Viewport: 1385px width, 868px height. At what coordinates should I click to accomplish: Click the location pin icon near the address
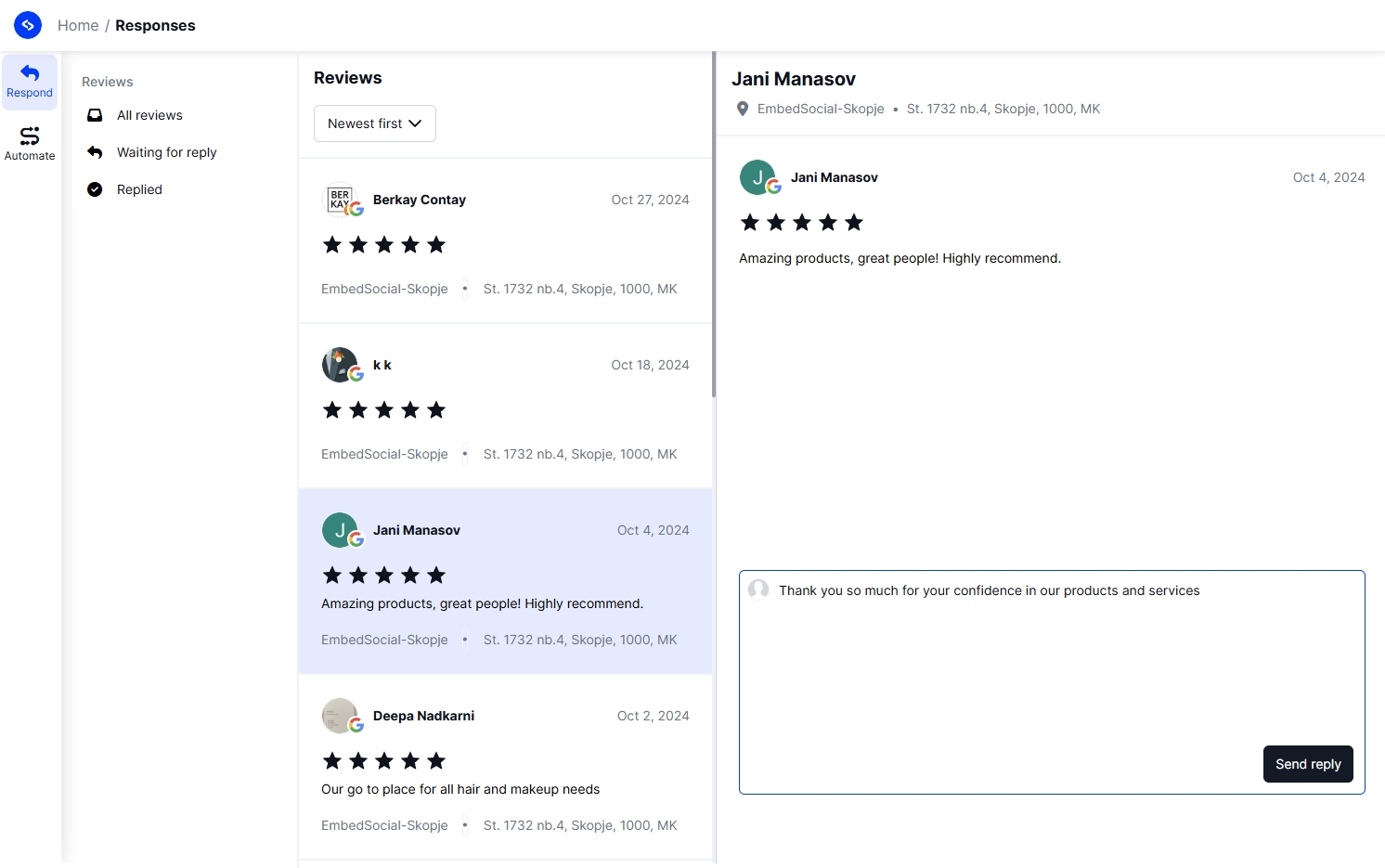(742, 109)
